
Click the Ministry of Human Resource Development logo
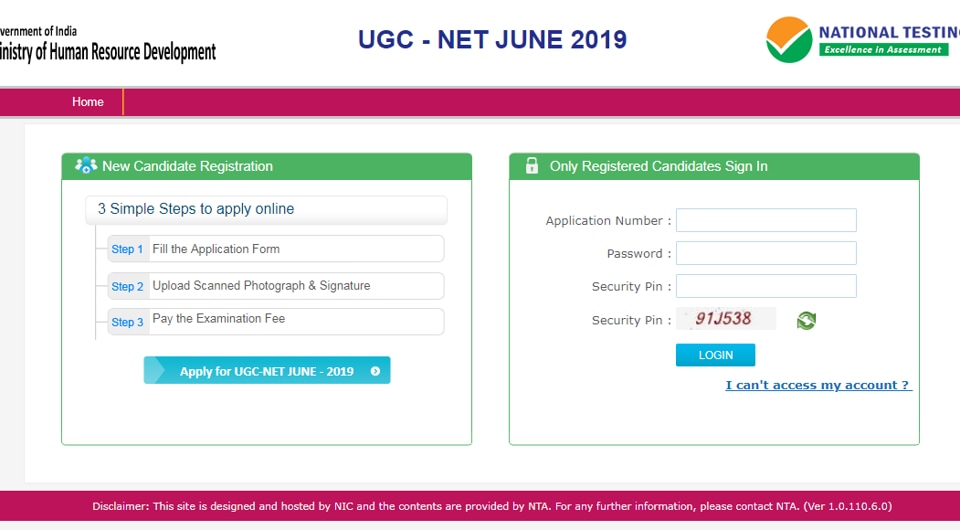[x=108, y=43]
